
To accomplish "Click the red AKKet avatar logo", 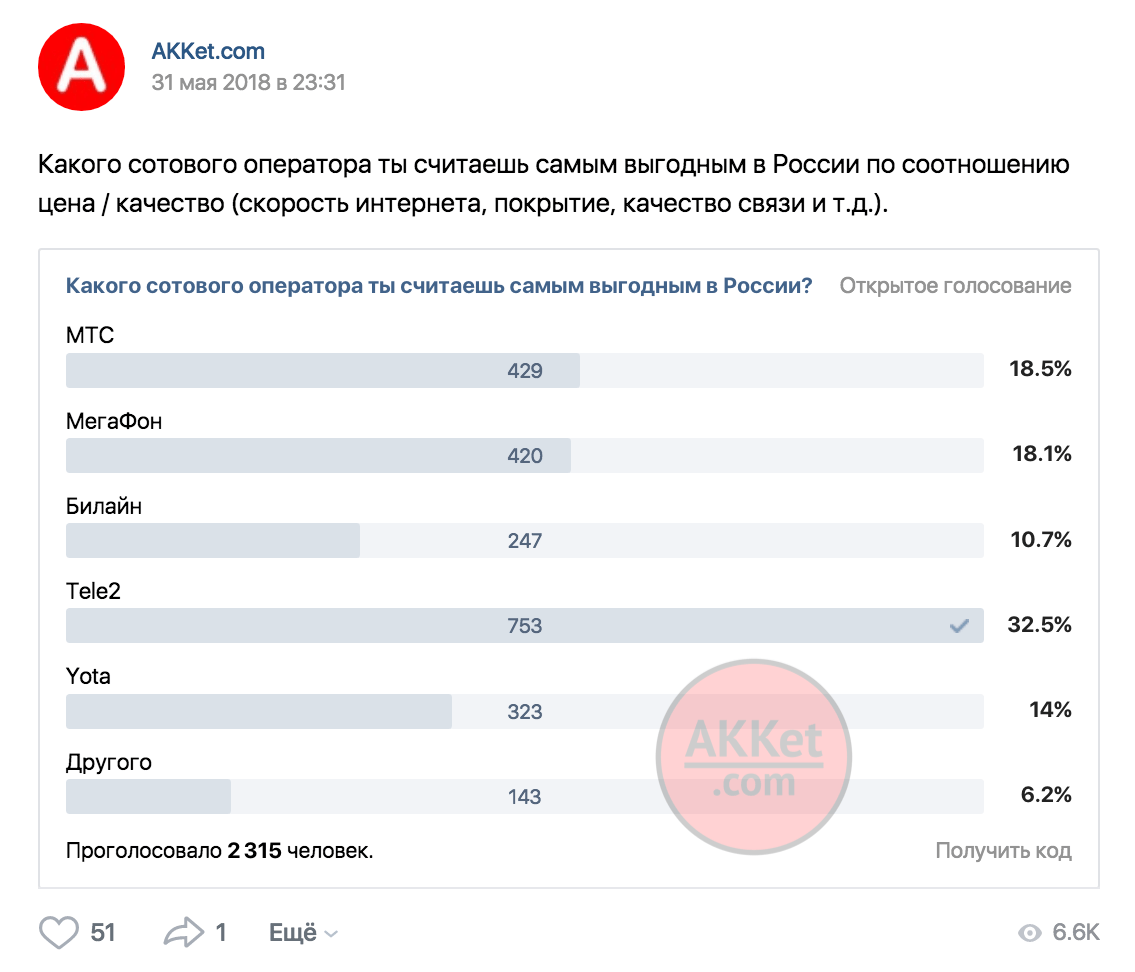I will pyautogui.click(x=81, y=67).
